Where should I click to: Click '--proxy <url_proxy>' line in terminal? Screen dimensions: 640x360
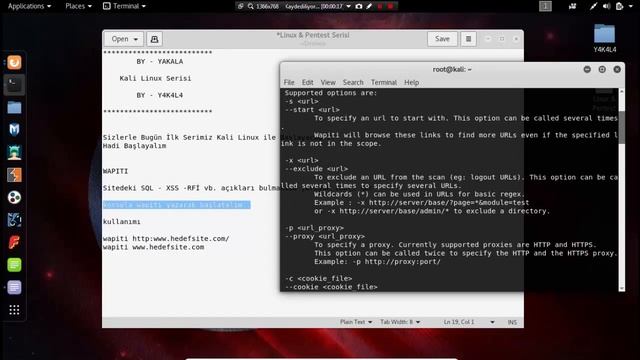(x=325, y=236)
